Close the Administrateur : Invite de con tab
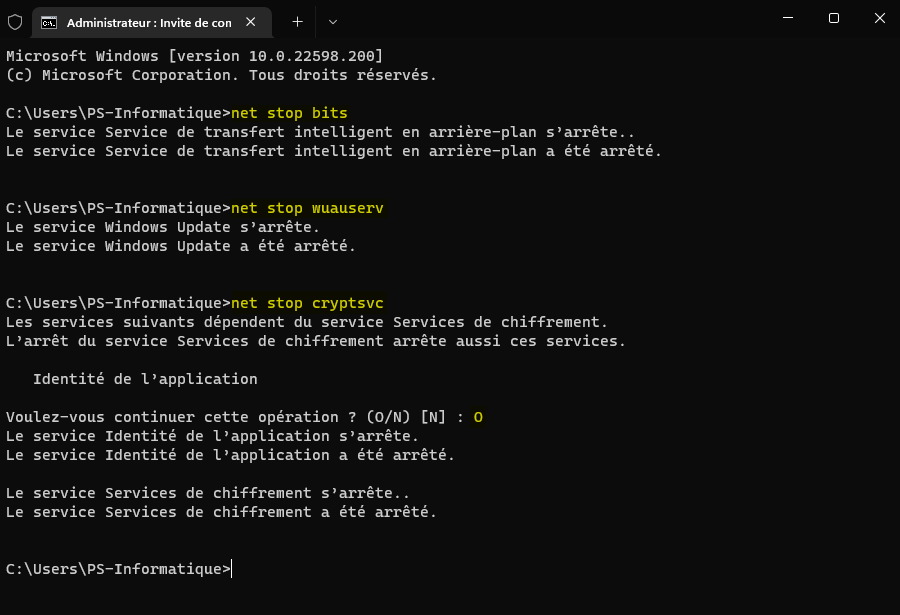This screenshot has height=615, width=900. [x=251, y=21]
